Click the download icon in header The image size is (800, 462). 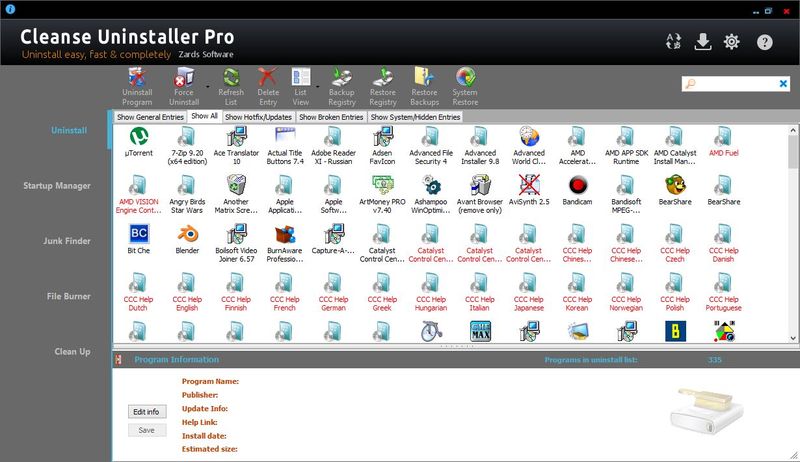703,41
